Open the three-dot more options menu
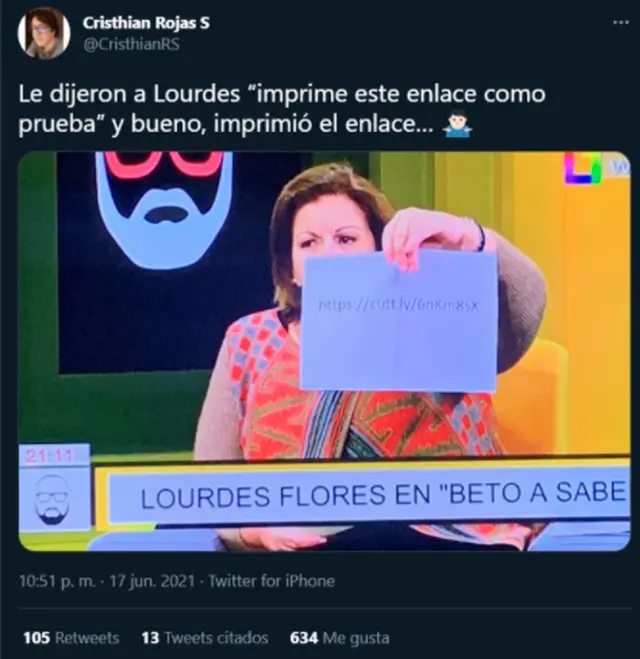Screen dimensions: 640x659 (x=621, y=22)
